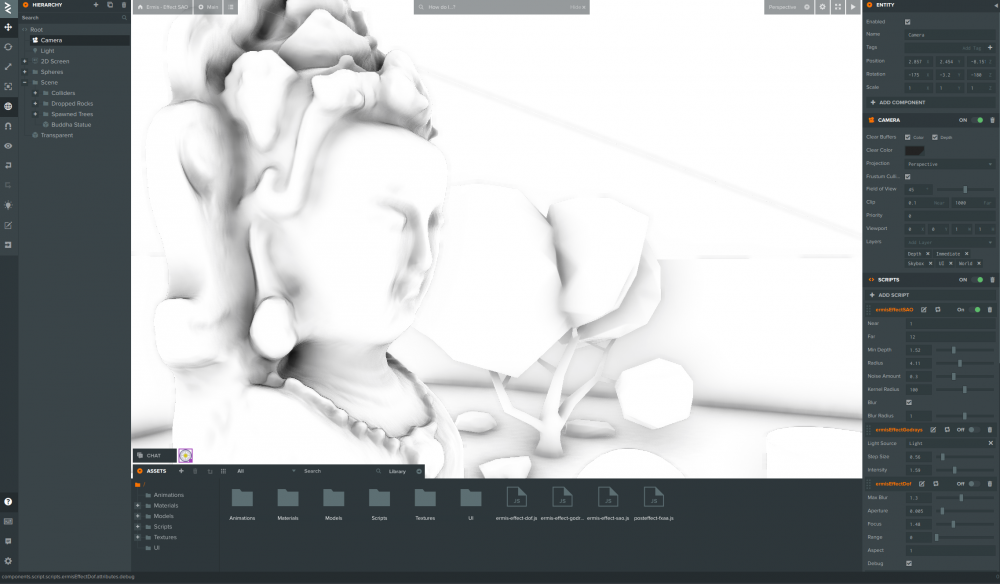
Task: Reparse ermisEffectGodrays script refresh icon
Action: (947, 430)
